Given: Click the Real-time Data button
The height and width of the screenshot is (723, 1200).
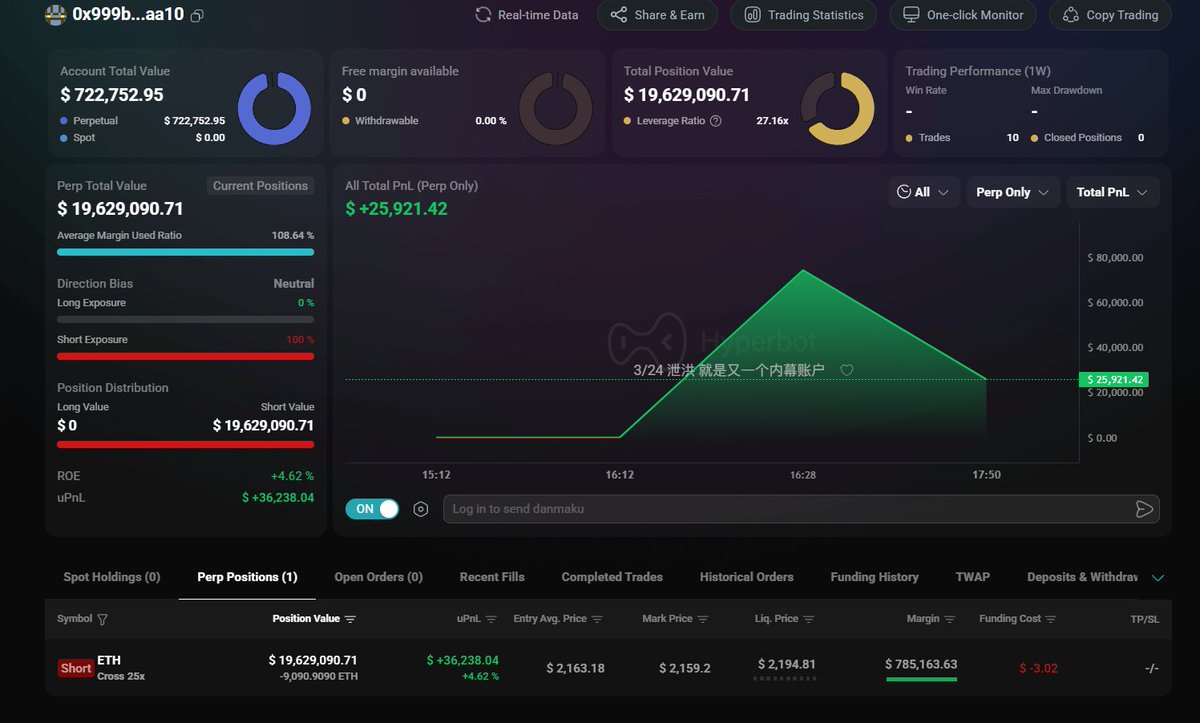Looking at the screenshot, I should [526, 15].
